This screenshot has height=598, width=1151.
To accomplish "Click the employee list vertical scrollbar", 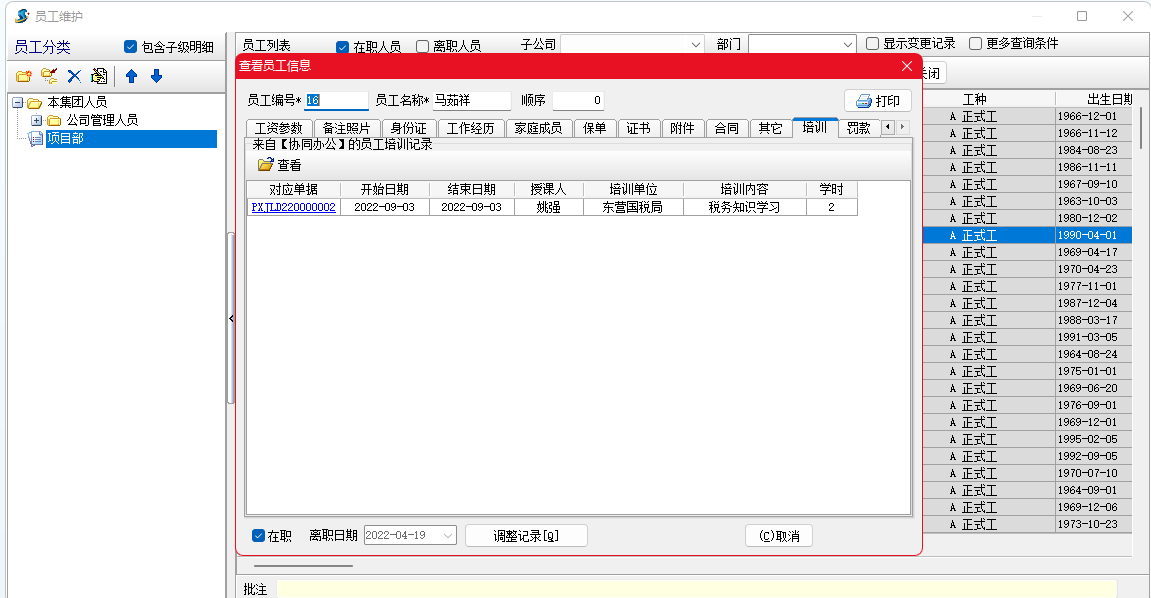I will pyautogui.click(x=1140, y=300).
